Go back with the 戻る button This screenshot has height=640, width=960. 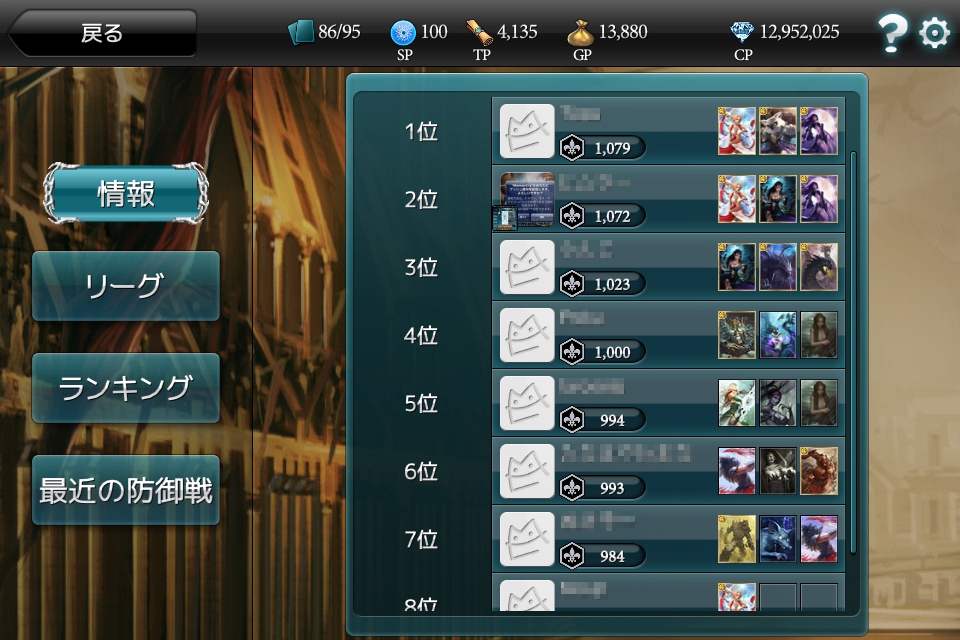coord(102,33)
